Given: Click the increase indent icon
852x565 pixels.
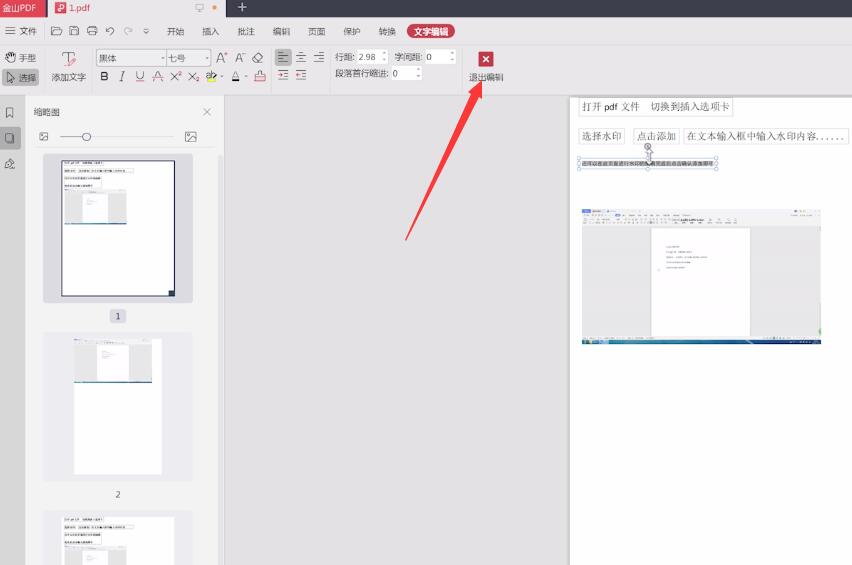Looking at the screenshot, I should coord(283,75).
